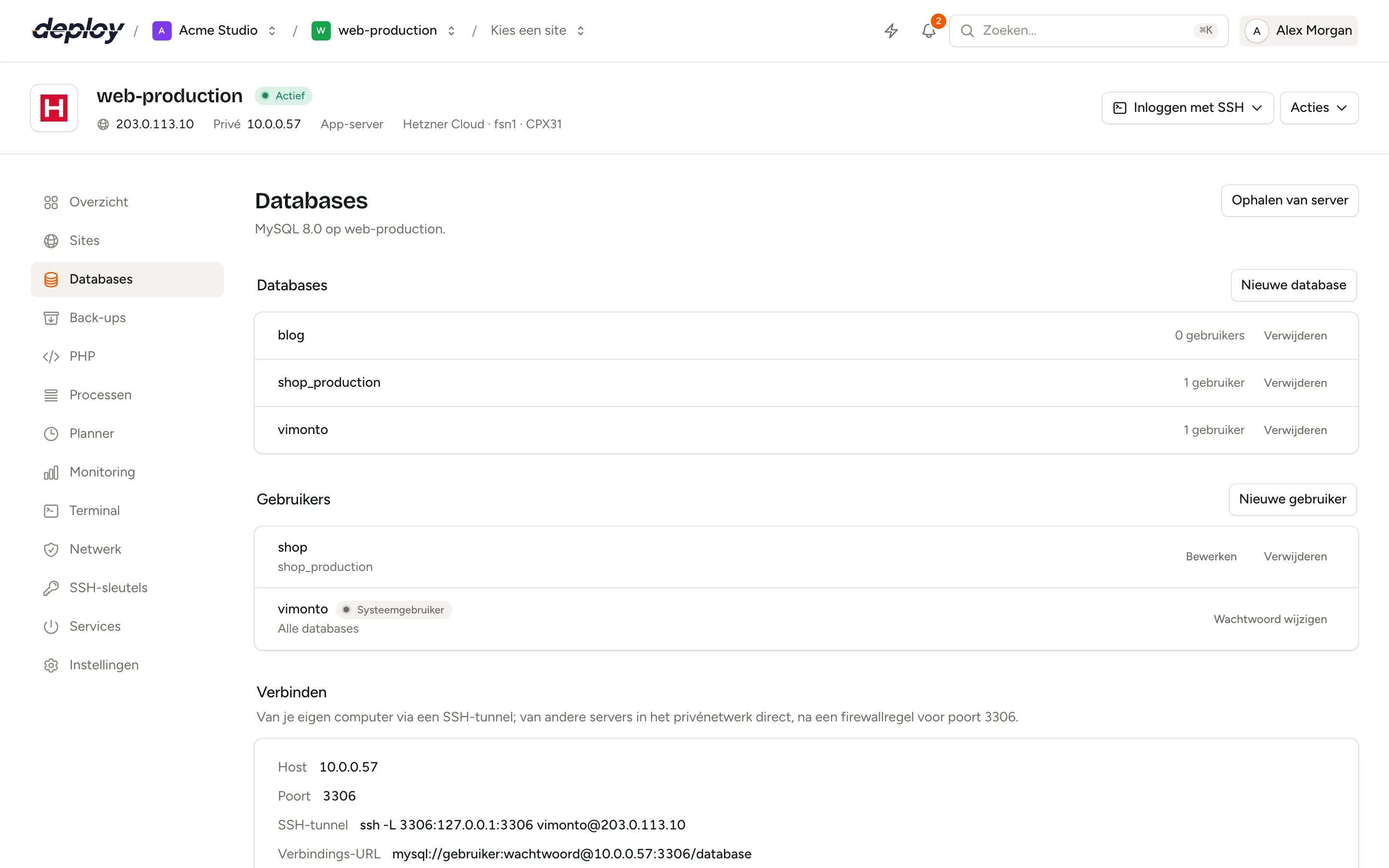
Task: Click the globe icon next to 203.0.113.10
Action: coord(103,124)
